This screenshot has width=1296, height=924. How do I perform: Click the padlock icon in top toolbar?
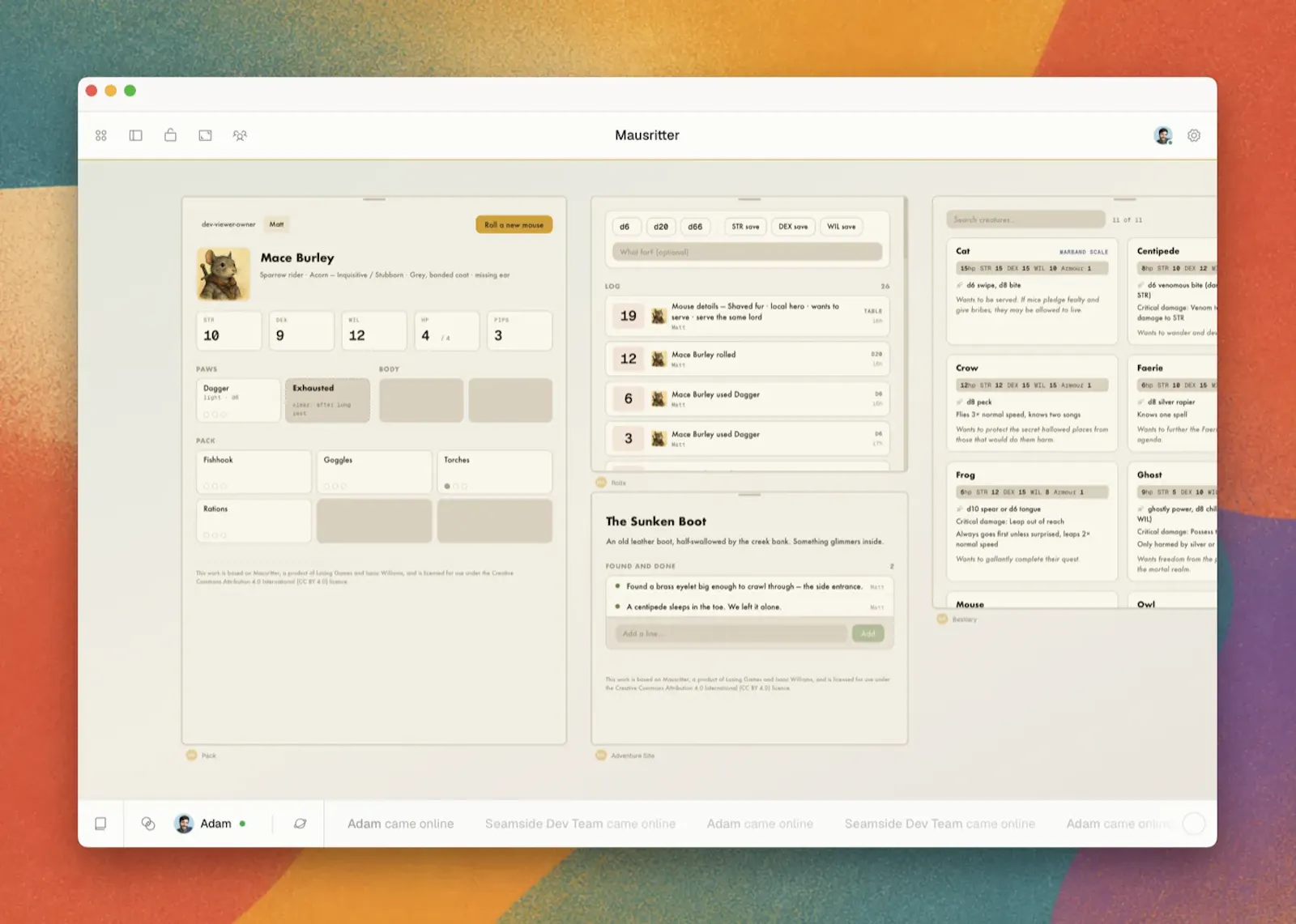pyautogui.click(x=171, y=134)
